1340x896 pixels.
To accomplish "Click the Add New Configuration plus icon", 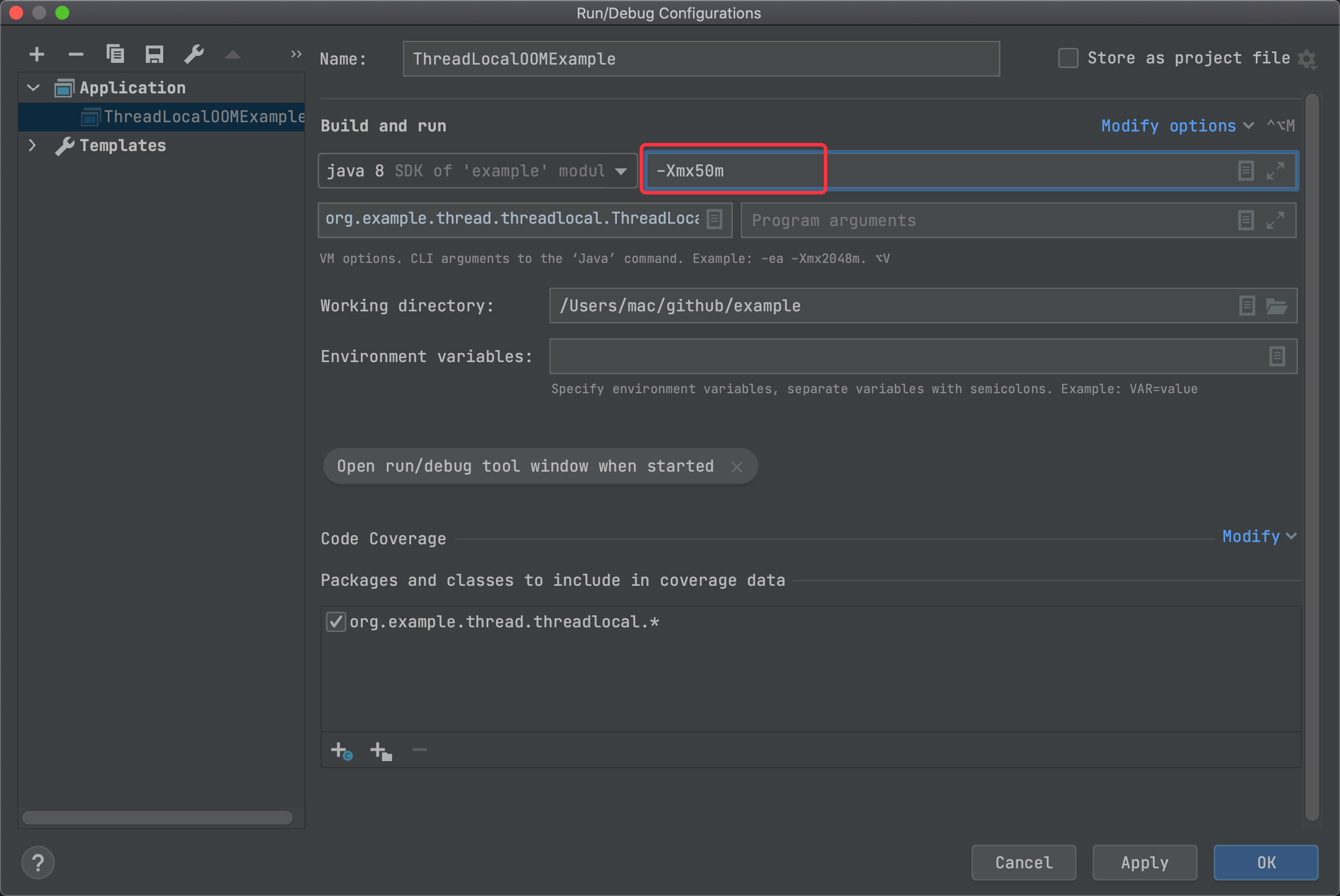I will (37, 55).
